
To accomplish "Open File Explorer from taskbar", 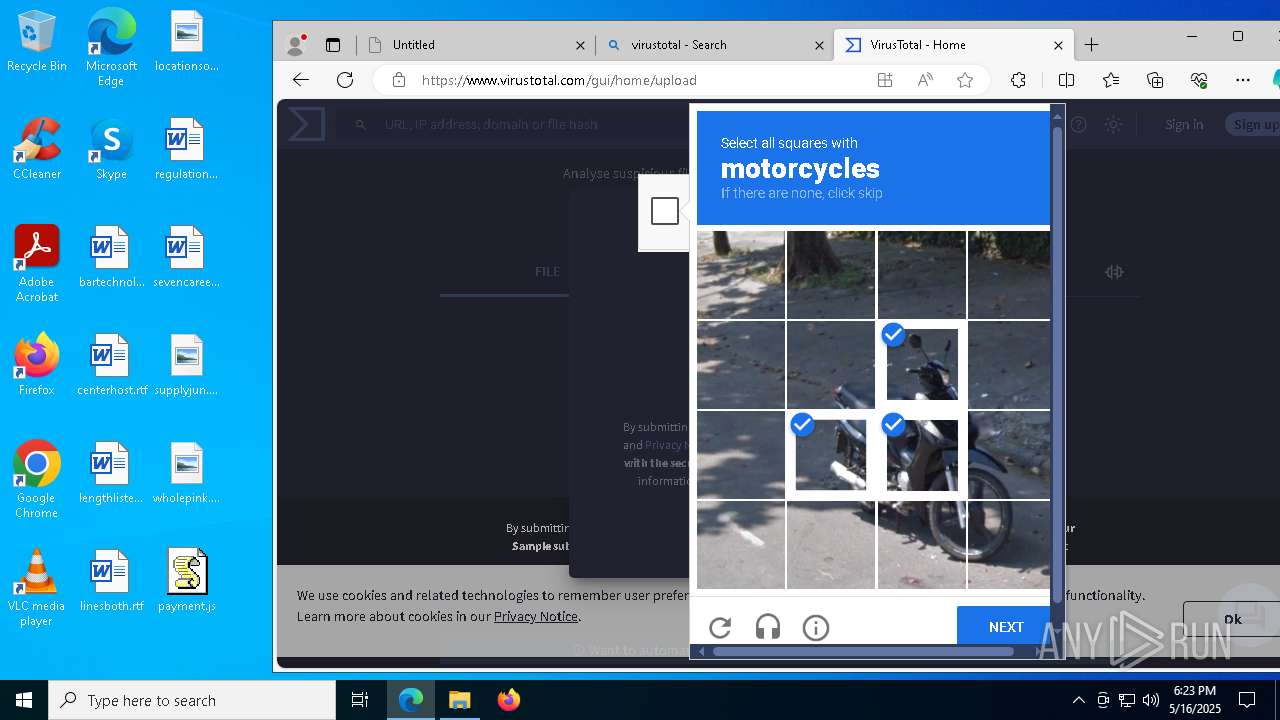I will click(459, 700).
